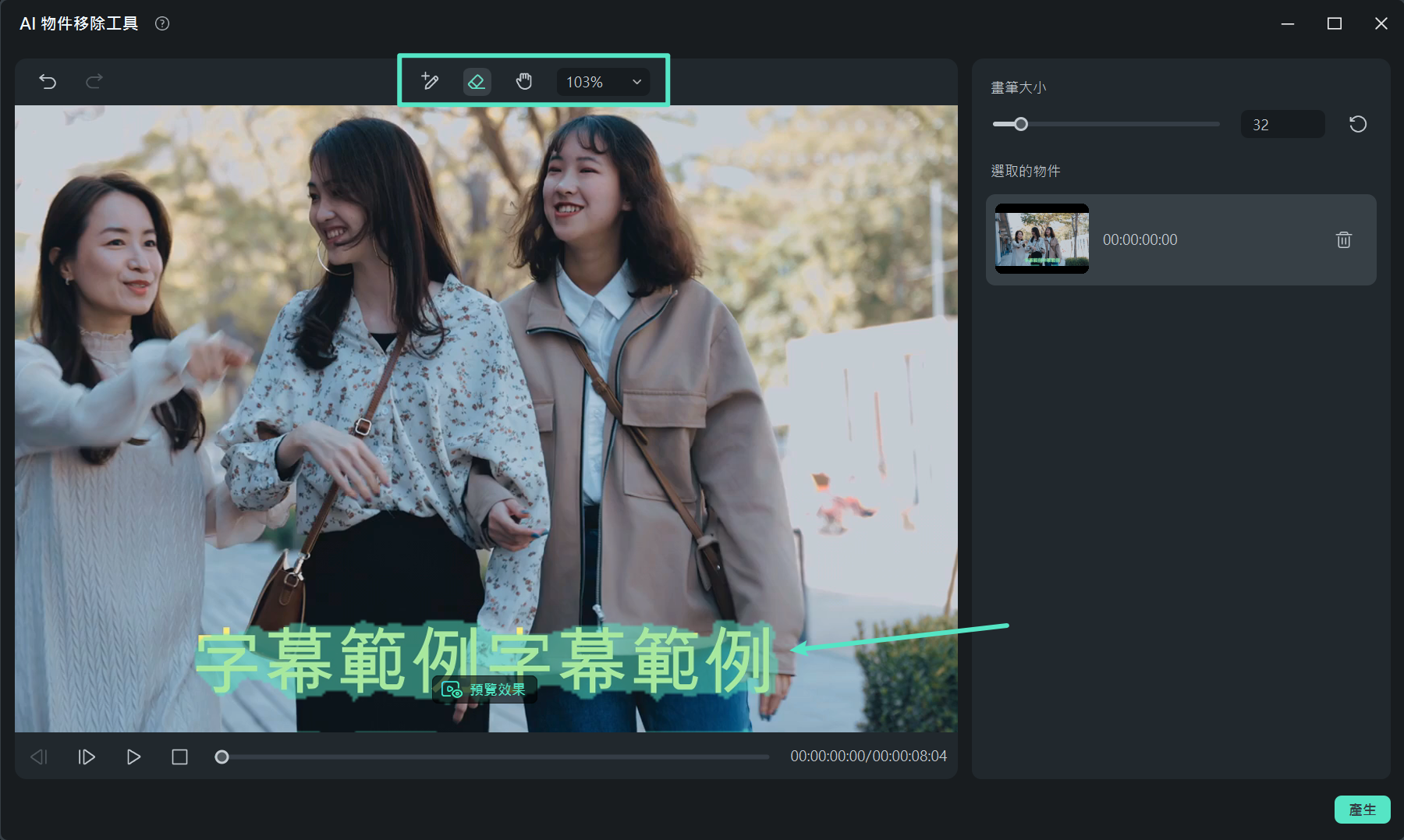
Task: Step to the previous frame
Action: pos(39,757)
